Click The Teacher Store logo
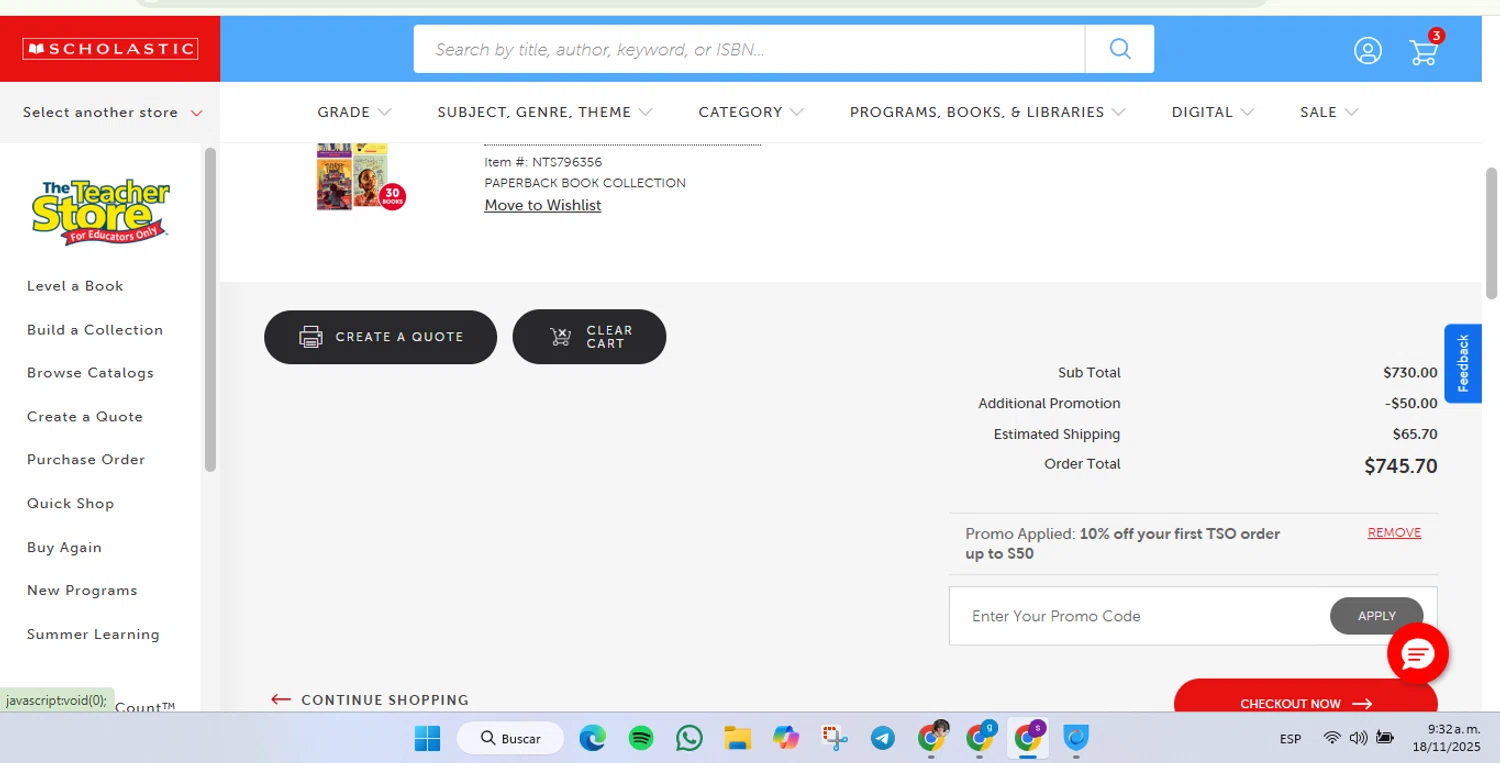Viewport: 1500px width, 763px height. (x=100, y=211)
